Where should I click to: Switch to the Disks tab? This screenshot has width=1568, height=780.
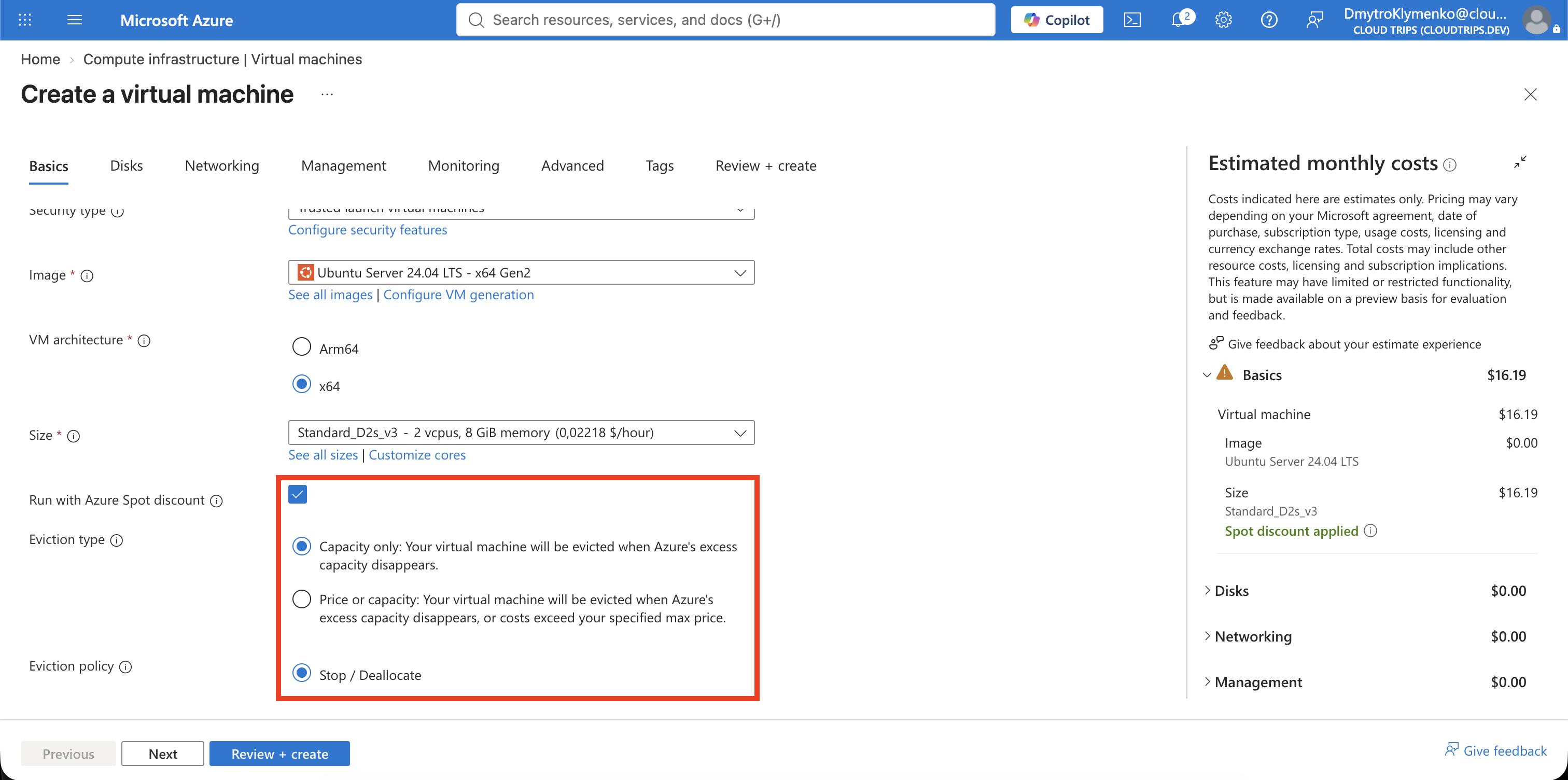[x=126, y=165]
